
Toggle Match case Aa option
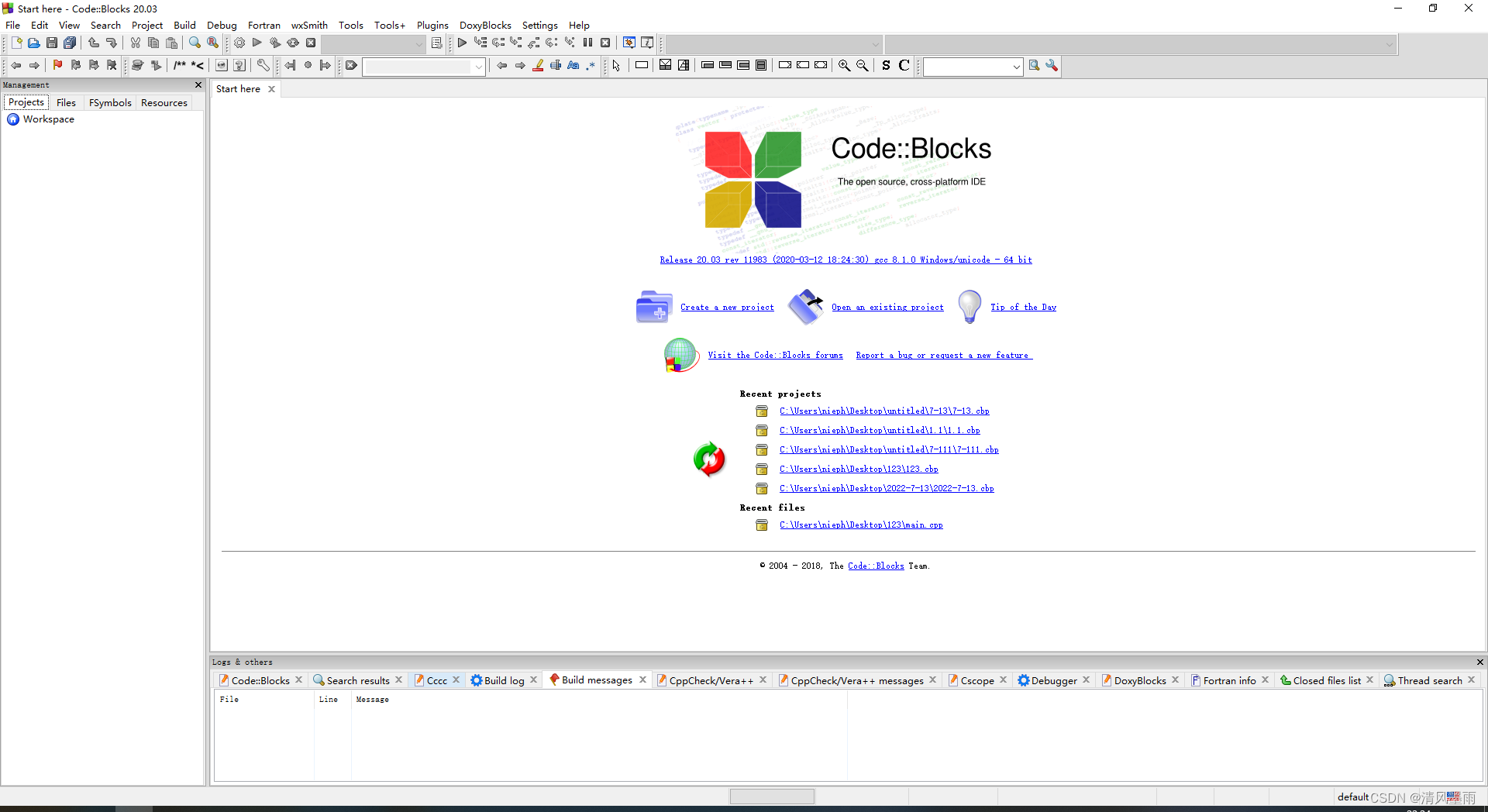pos(573,66)
